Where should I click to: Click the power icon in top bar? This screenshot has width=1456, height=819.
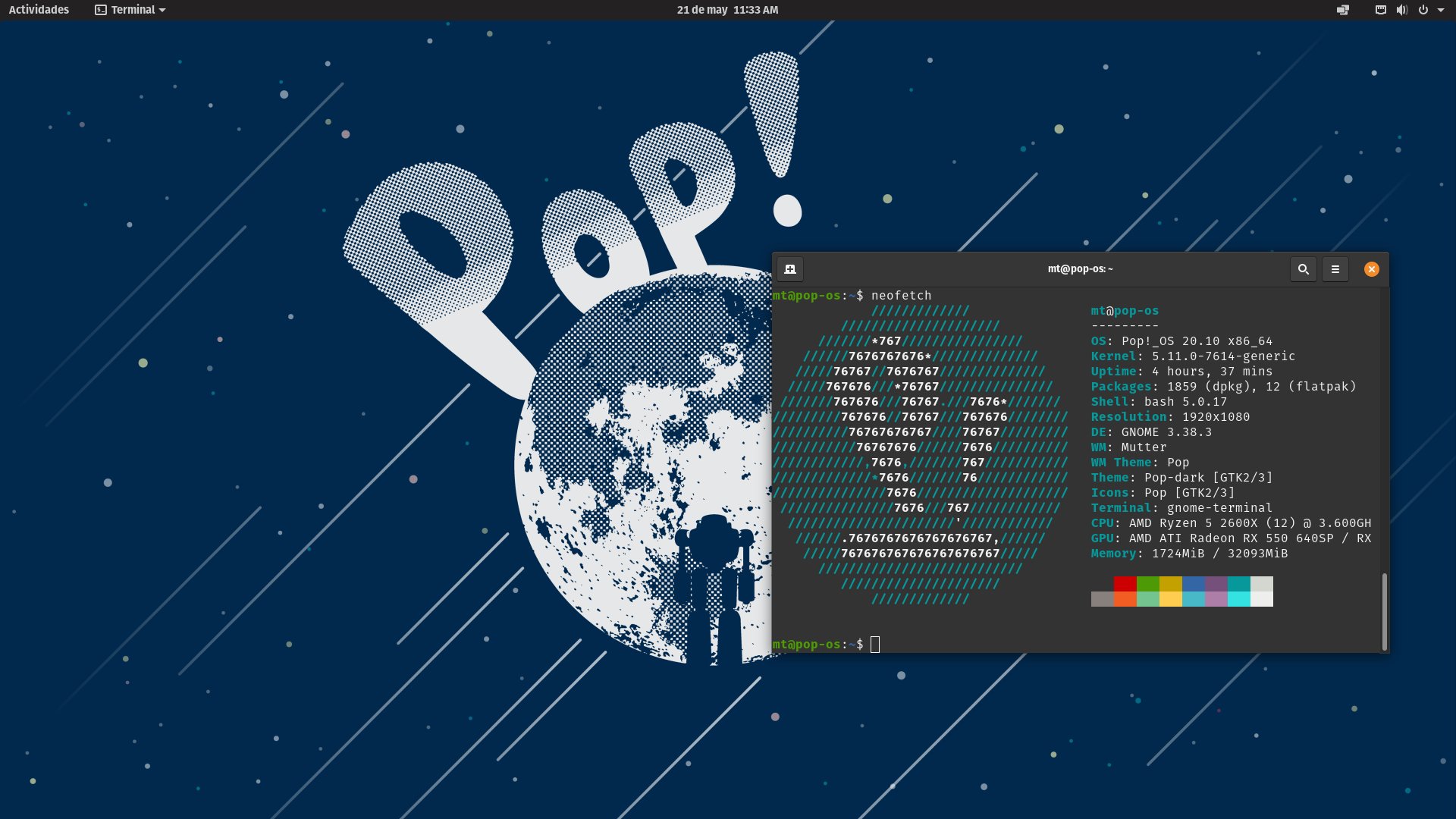click(x=1423, y=10)
